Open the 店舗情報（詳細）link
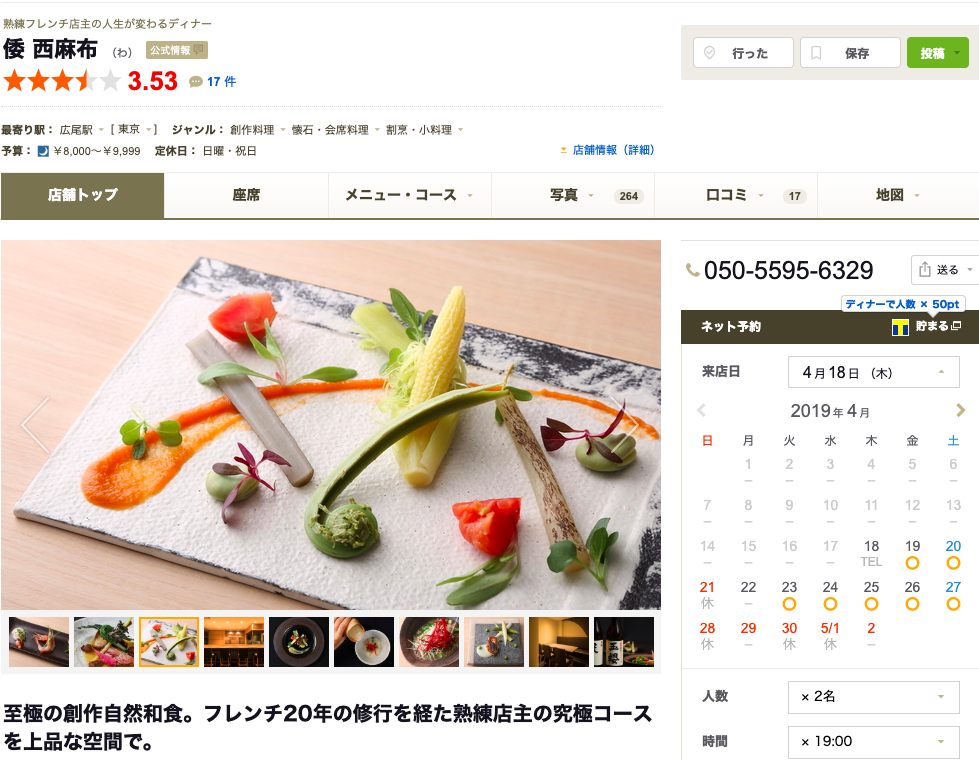 click(612, 150)
